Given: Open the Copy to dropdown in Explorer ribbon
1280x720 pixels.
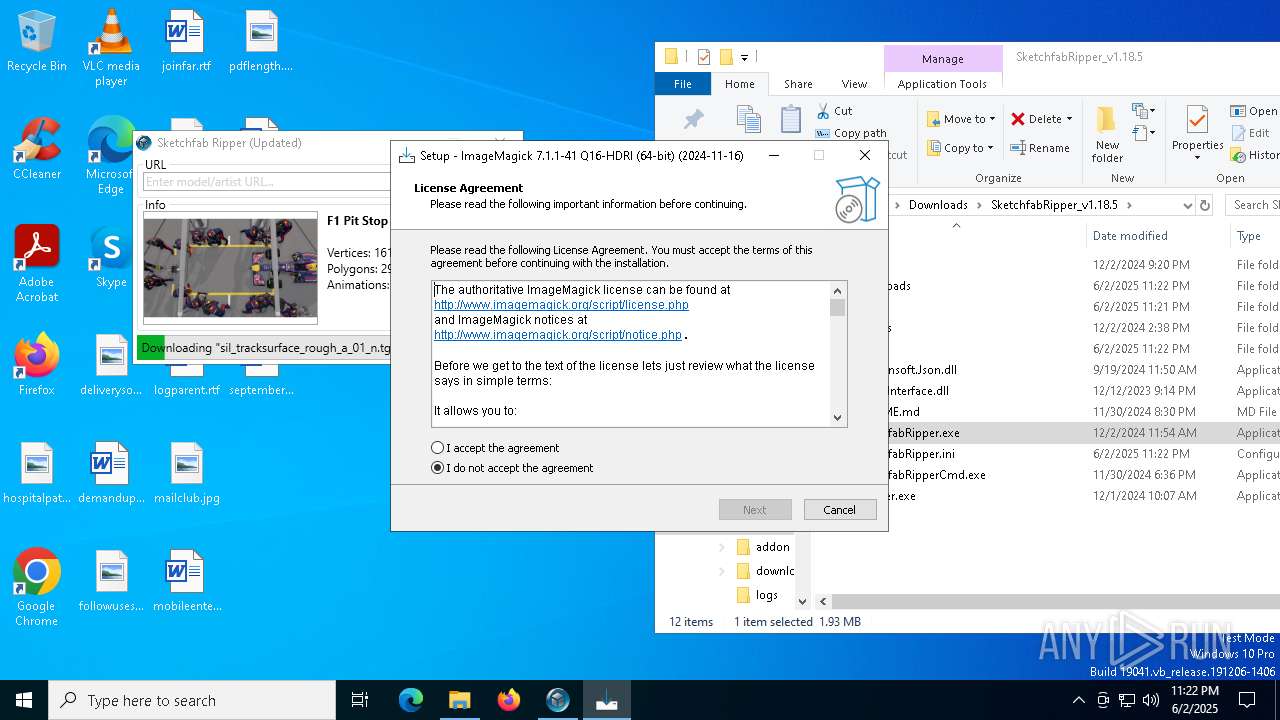Looking at the screenshot, I should [961, 148].
